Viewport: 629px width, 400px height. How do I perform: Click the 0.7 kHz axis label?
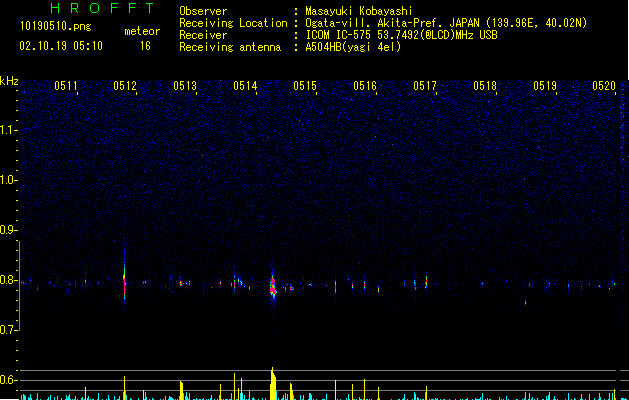tap(8, 330)
